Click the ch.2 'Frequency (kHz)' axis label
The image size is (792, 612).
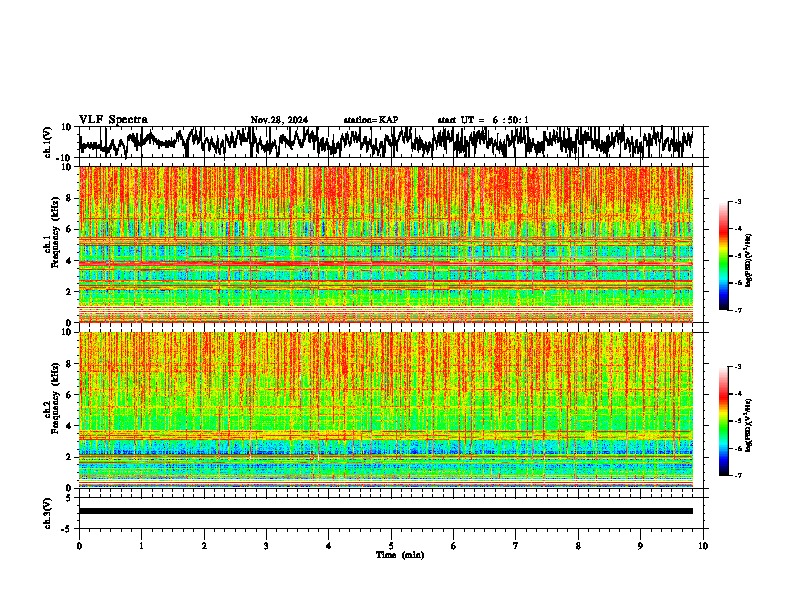pyautogui.click(x=55, y=398)
